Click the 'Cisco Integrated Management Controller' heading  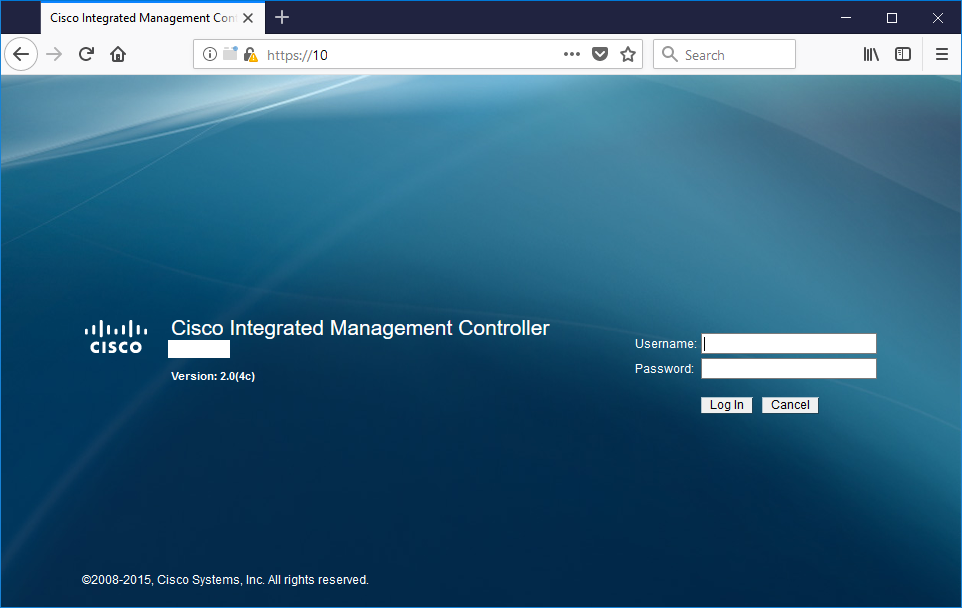point(360,328)
